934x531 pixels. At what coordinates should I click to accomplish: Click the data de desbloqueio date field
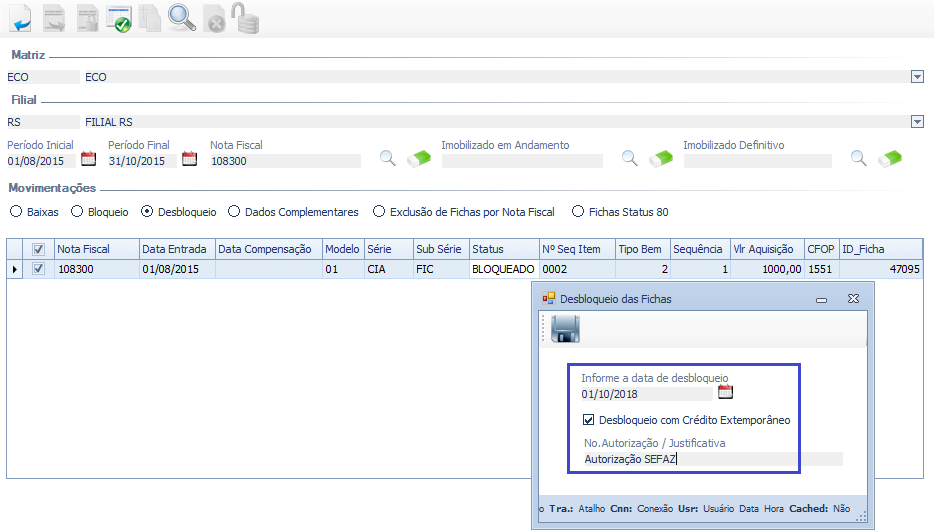pos(646,394)
